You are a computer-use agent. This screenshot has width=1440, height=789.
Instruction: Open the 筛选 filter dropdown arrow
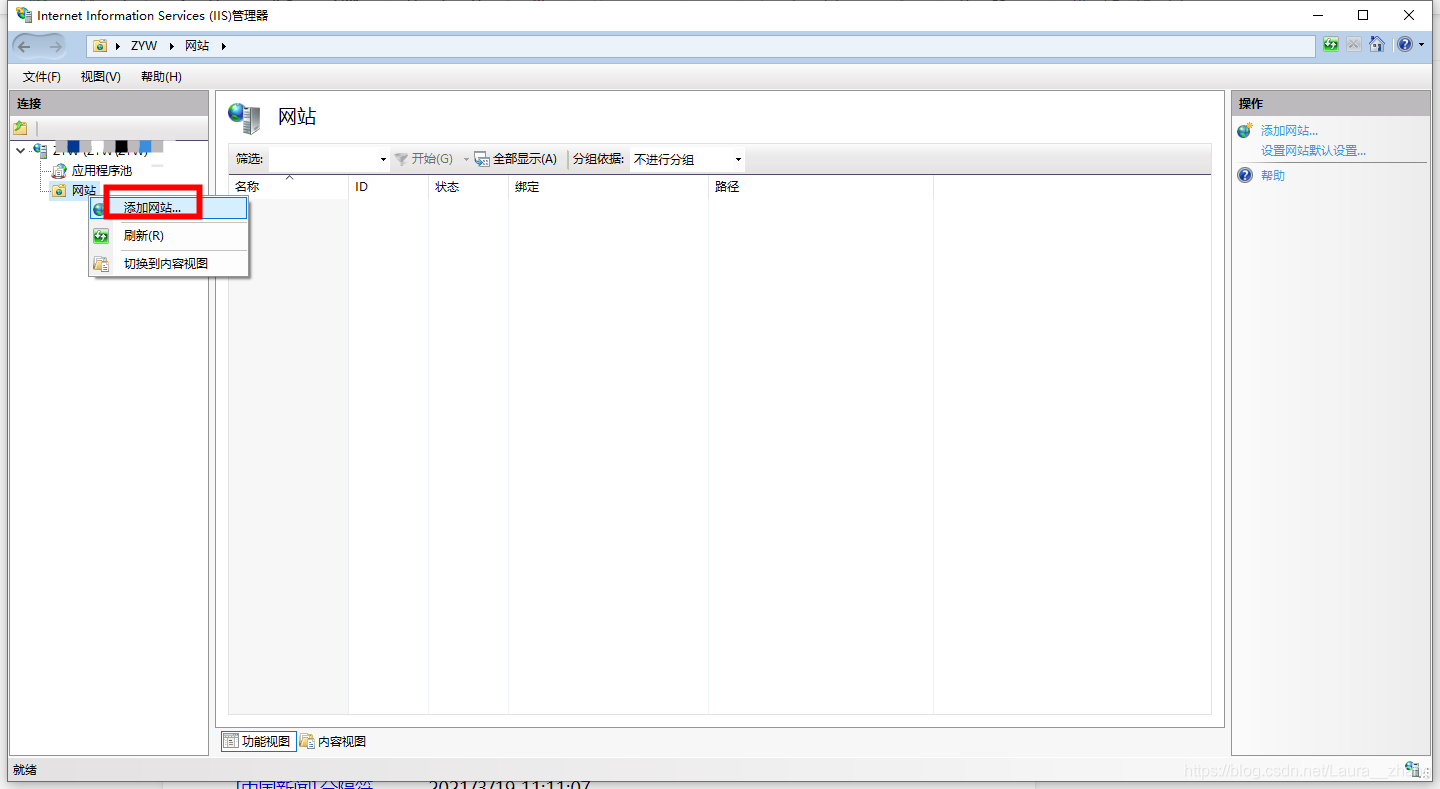coord(383,159)
